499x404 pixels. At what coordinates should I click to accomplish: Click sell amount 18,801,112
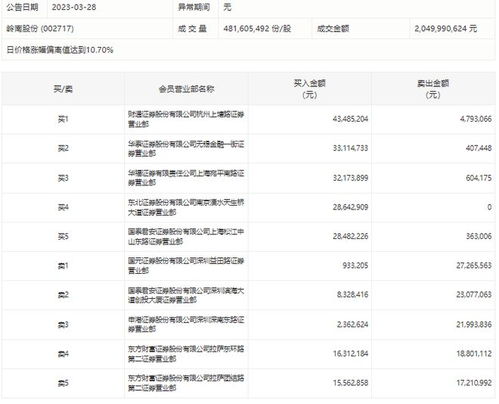point(474,354)
